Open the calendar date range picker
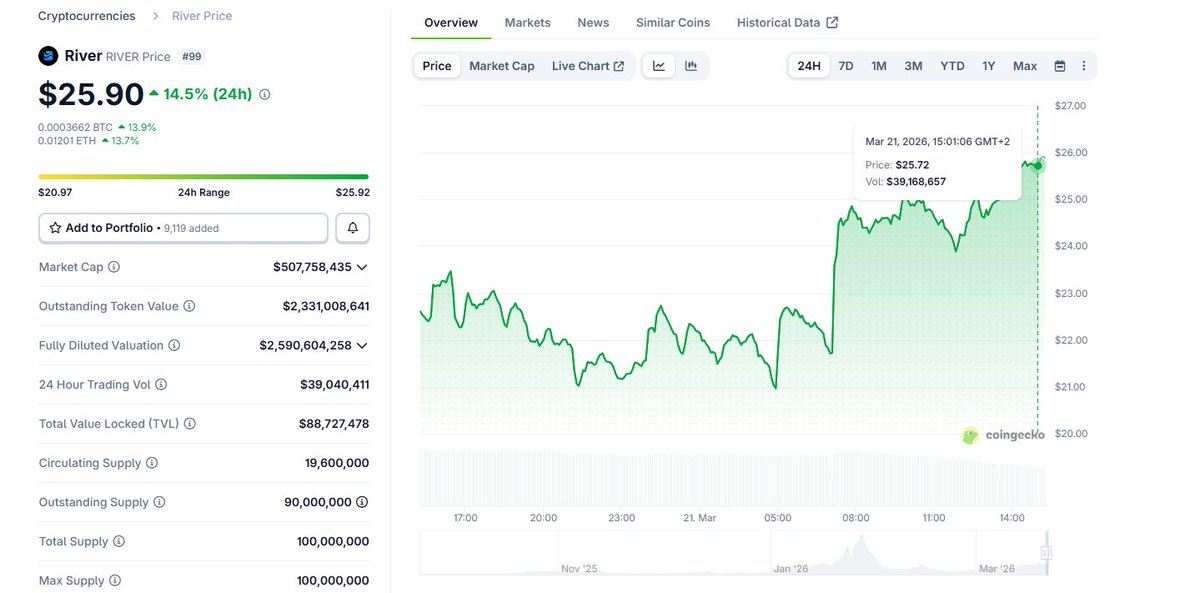Viewport: 1200px width, 593px height. coord(1060,66)
